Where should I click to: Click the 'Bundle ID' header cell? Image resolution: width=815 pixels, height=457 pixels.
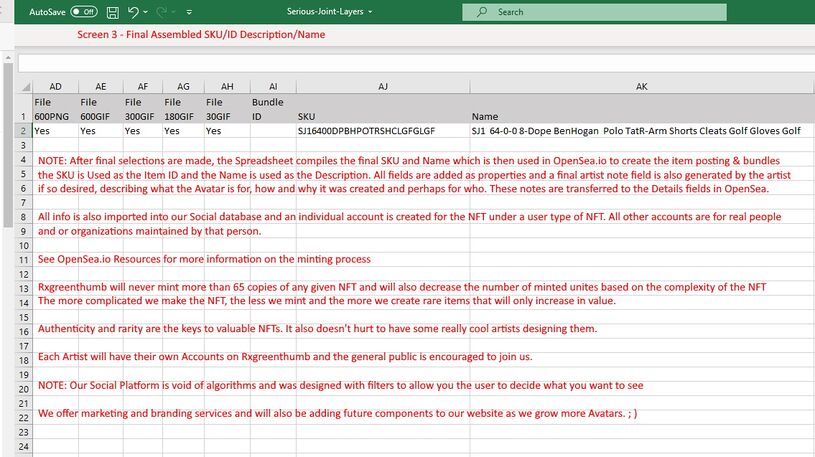(273, 109)
